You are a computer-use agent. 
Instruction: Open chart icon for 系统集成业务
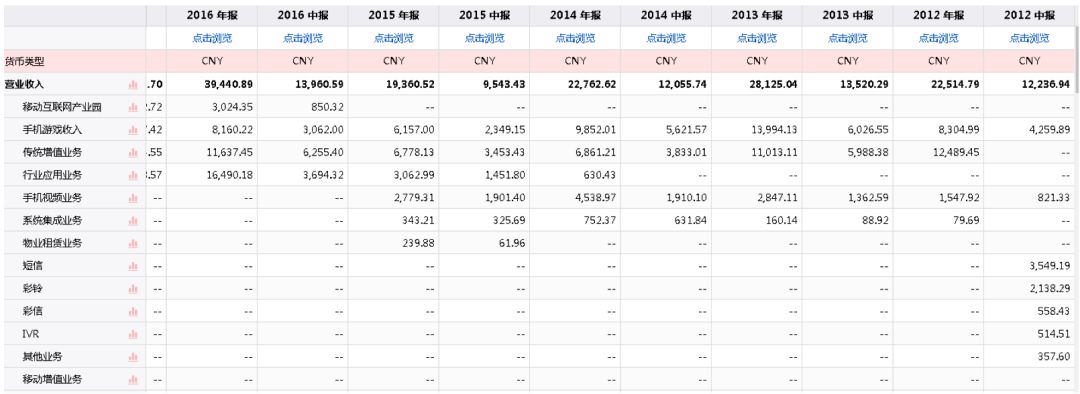133,221
